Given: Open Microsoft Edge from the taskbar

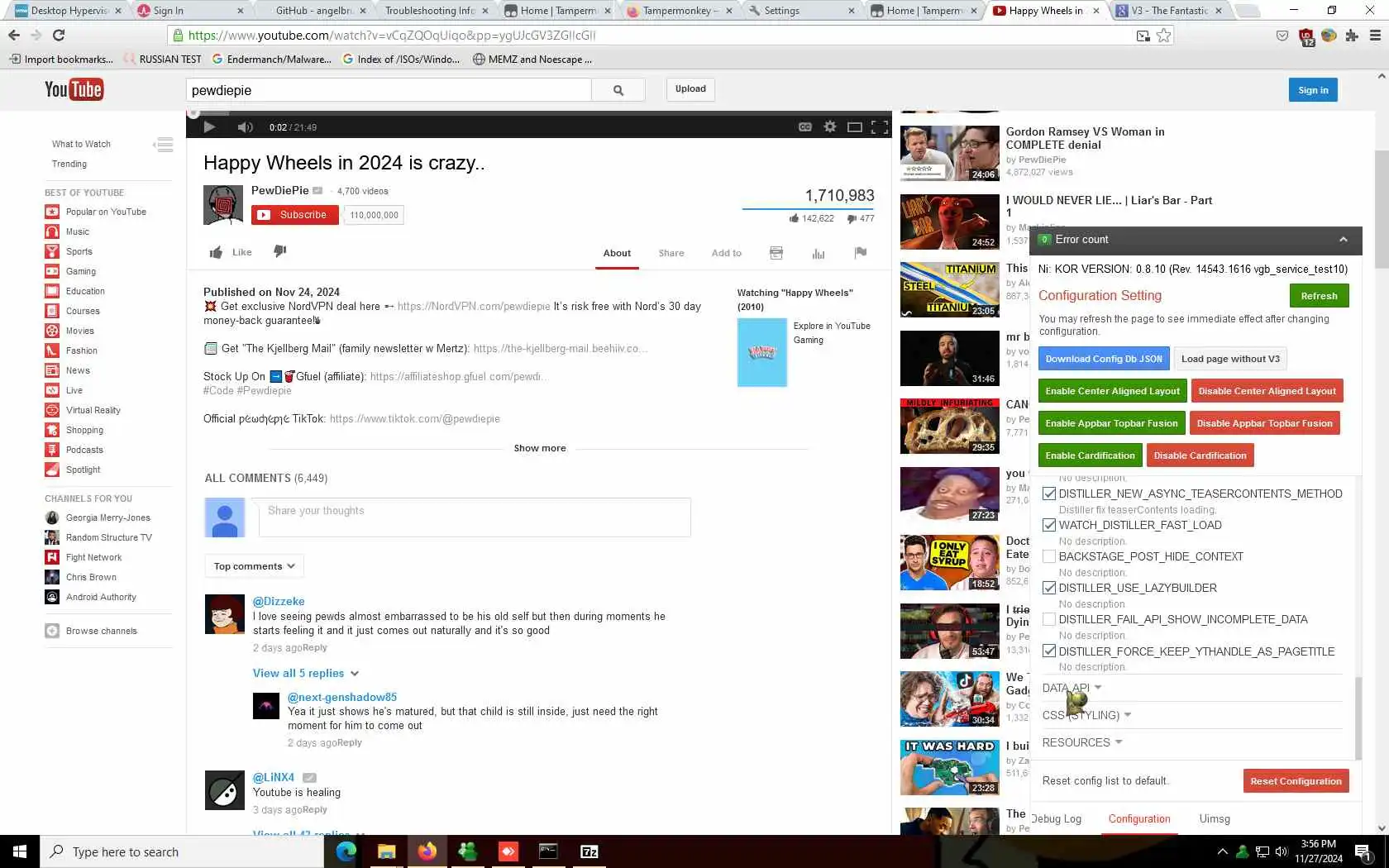Looking at the screenshot, I should pyautogui.click(x=346, y=851).
